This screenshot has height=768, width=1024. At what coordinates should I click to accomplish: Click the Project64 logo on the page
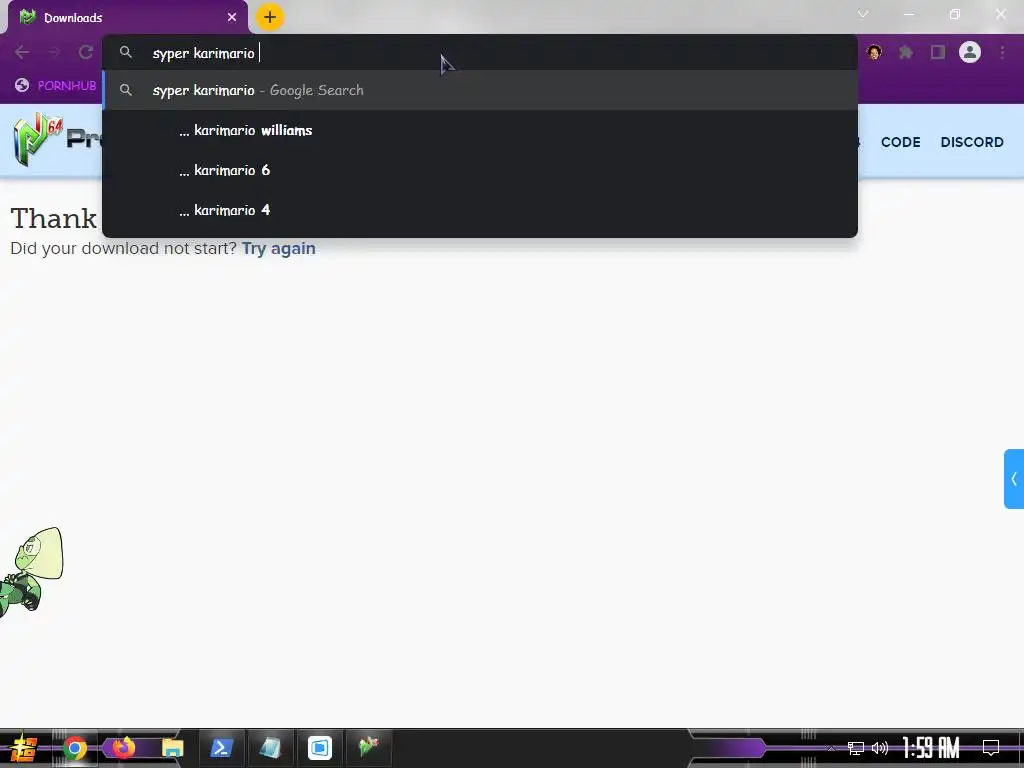[x=56, y=139]
